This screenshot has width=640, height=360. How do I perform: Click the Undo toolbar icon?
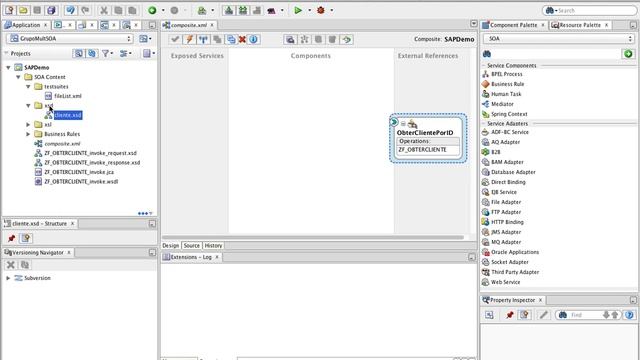pyautogui.click(x=71, y=10)
